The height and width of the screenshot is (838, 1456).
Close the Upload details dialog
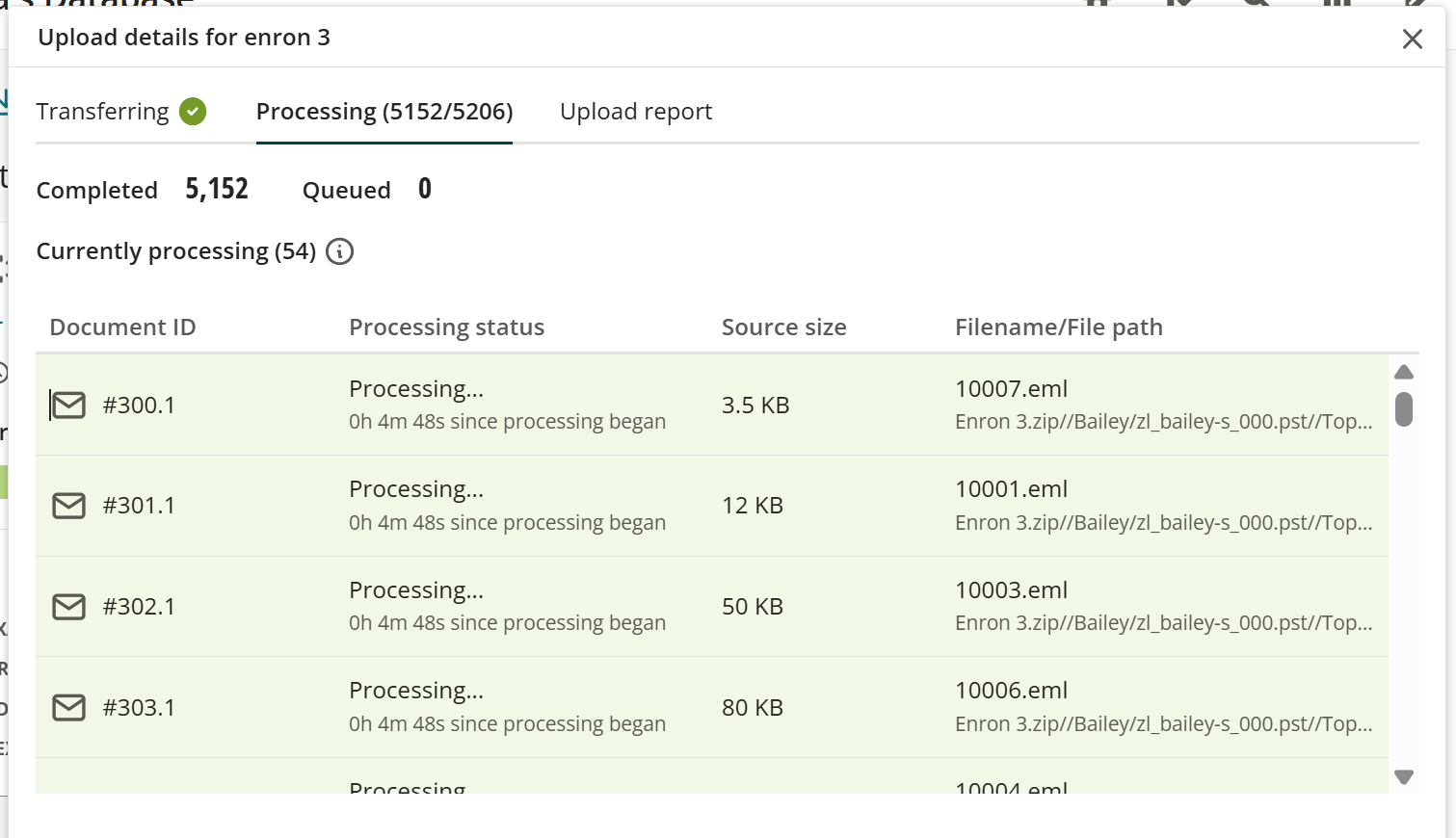(x=1412, y=39)
